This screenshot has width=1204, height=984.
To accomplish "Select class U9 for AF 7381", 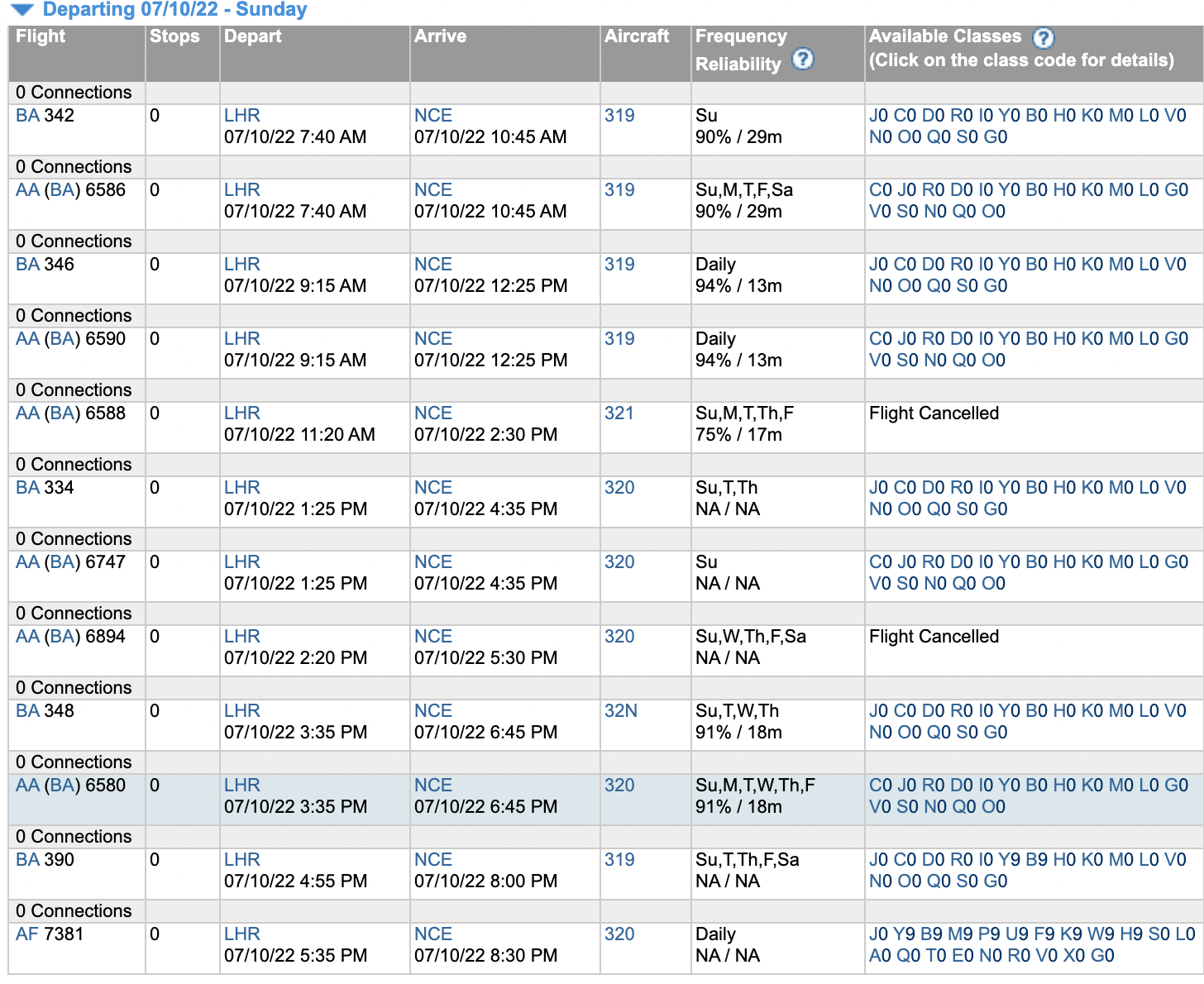I will coord(1016,934).
